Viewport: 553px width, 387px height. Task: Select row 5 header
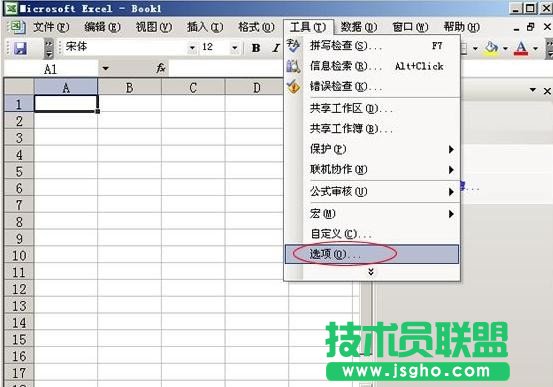click(x=19, y=171)
